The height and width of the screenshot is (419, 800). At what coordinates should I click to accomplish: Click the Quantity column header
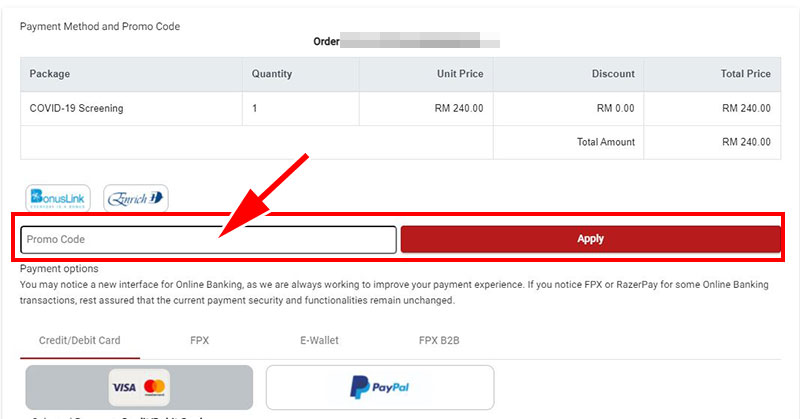point(272,73)
